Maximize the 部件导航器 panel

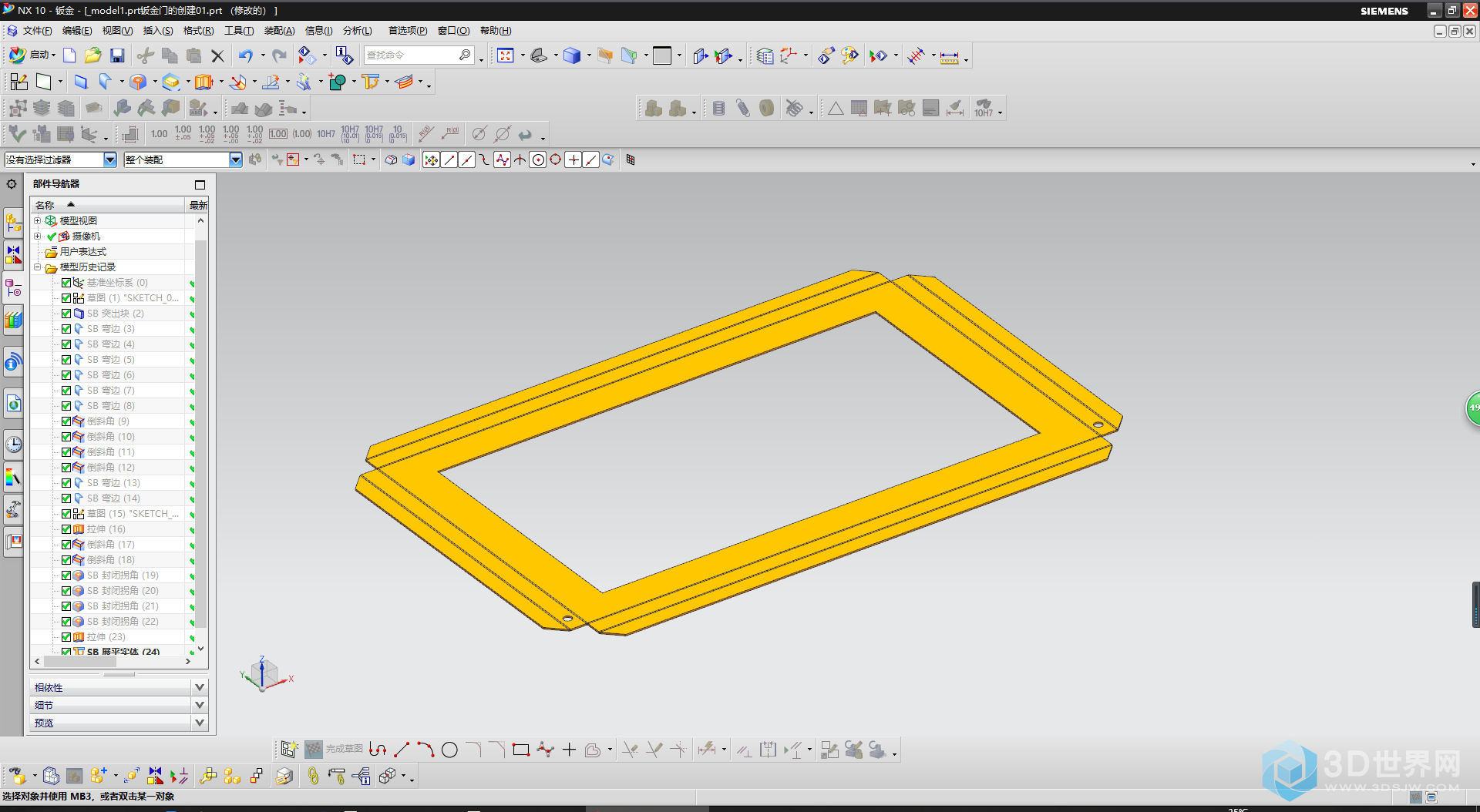pos(200,185)
